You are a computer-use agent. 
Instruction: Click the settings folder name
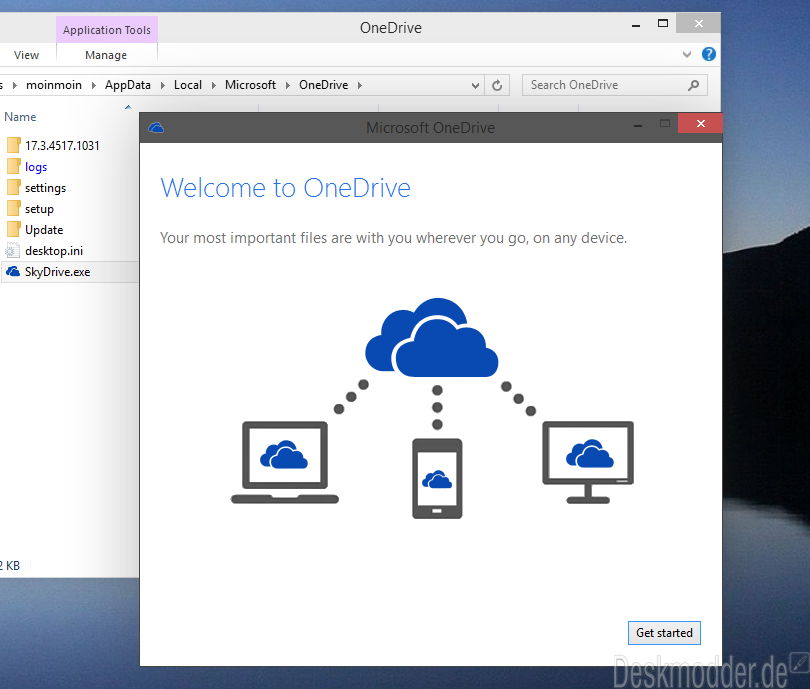[x=45, y=188]
